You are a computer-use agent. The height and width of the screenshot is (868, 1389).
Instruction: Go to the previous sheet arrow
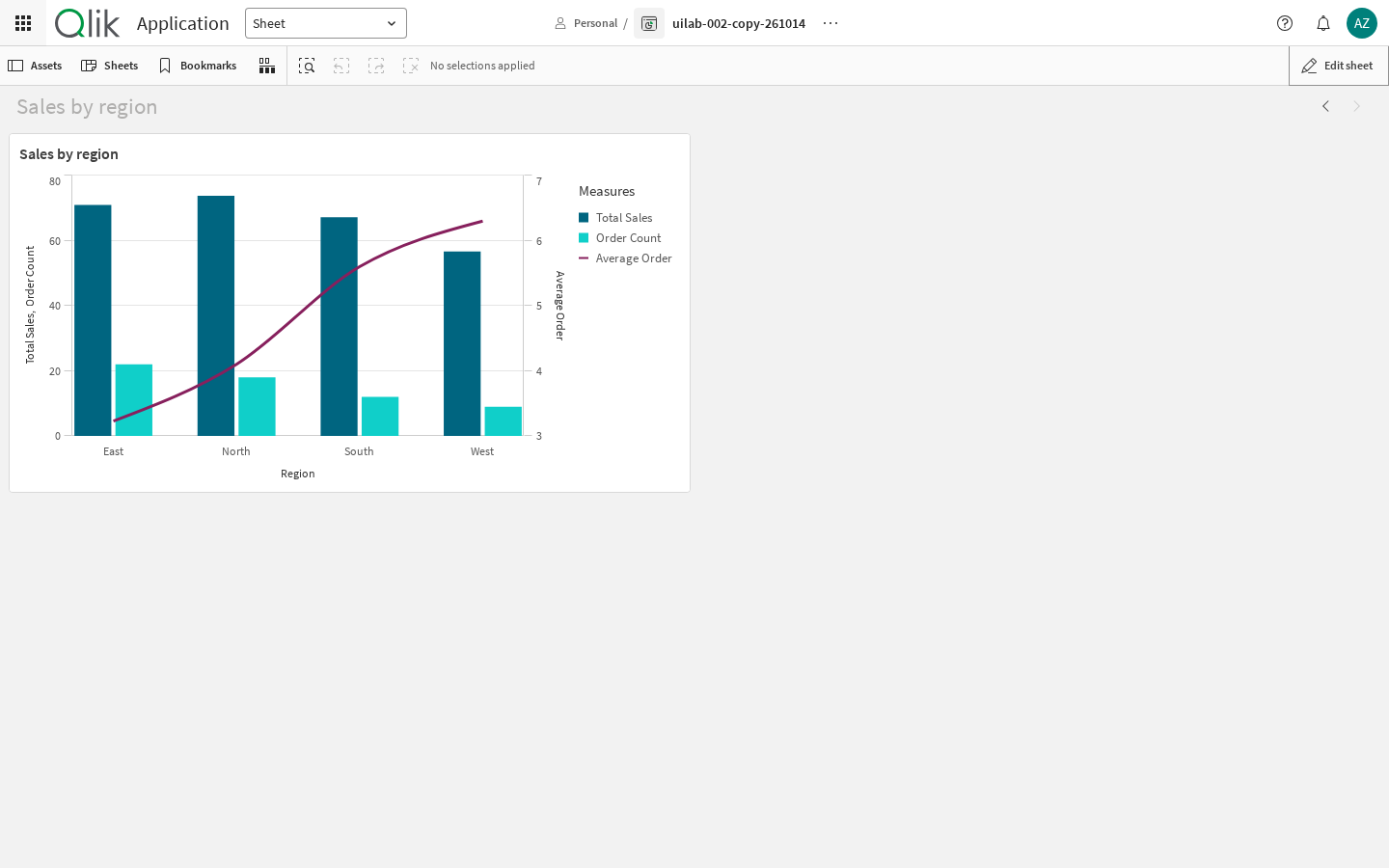point(1325,106)
